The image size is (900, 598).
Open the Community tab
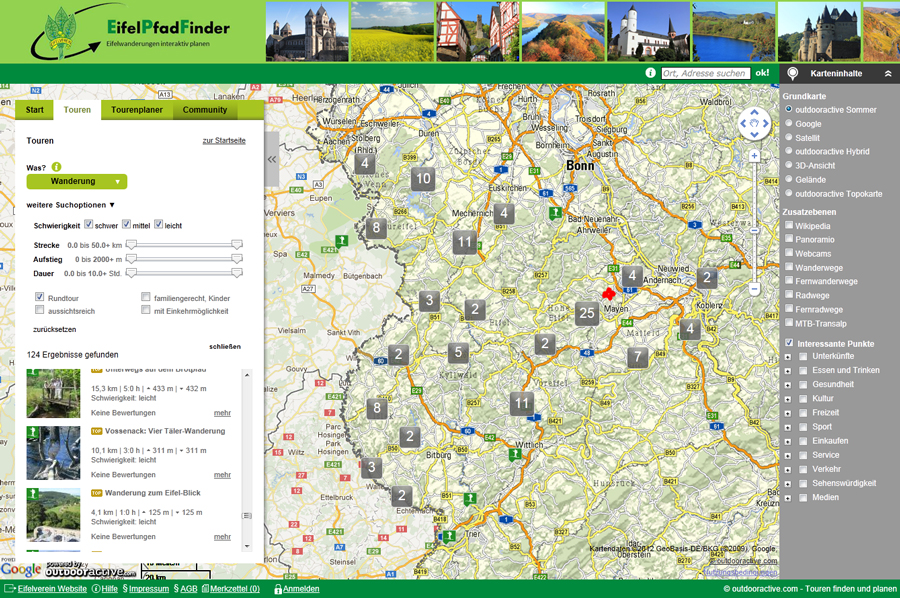(x=204, y=110)
